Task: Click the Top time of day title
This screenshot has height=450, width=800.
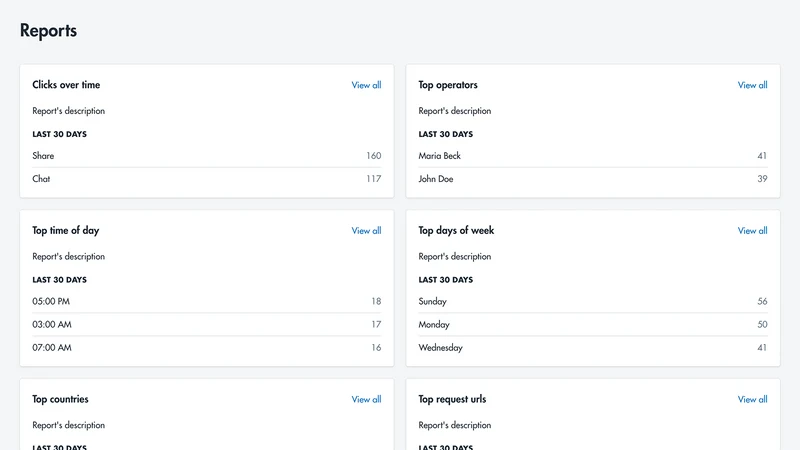Action: pyautogui.click(x=66, y=230)
